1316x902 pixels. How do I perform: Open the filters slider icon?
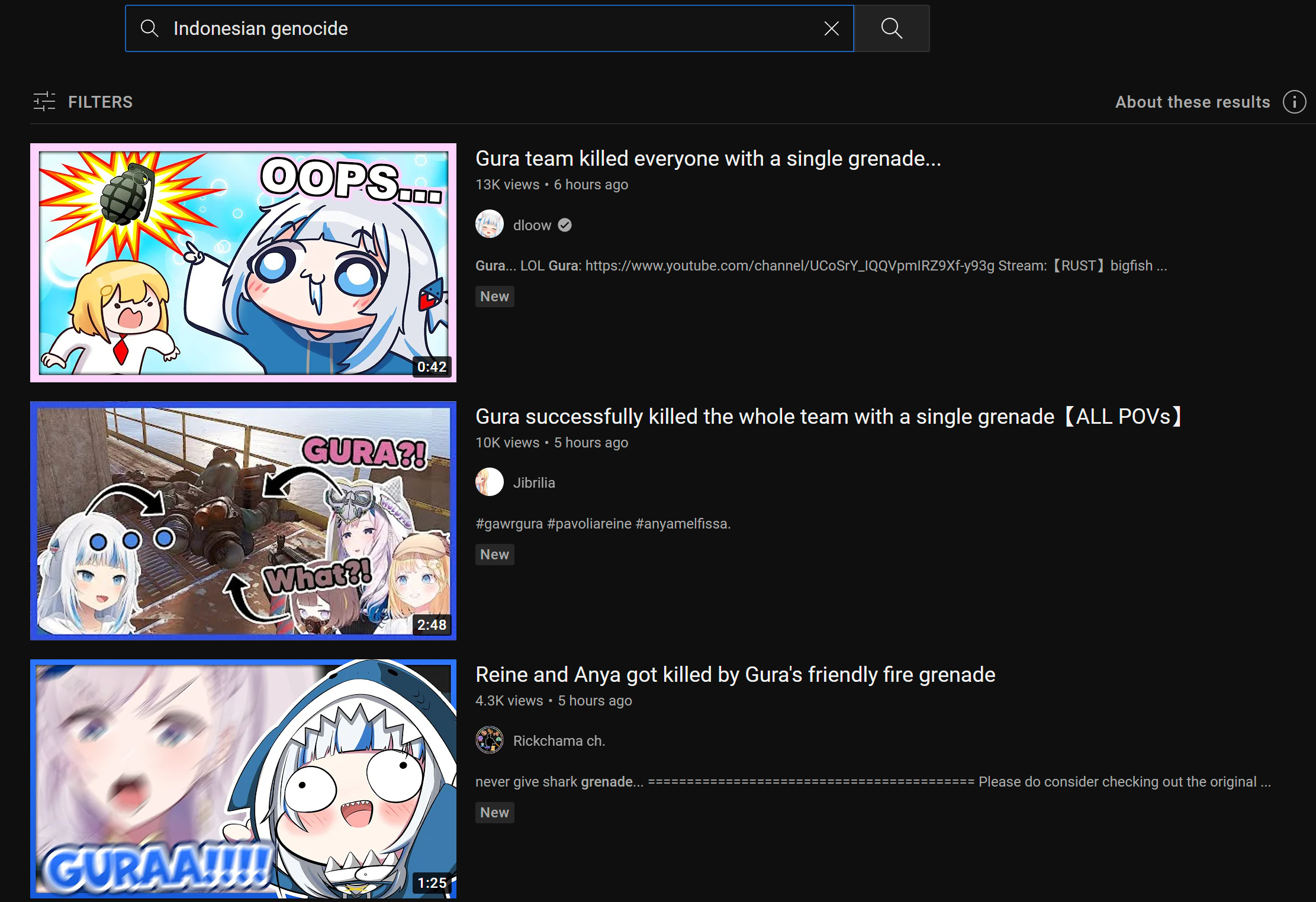[44, 102]
